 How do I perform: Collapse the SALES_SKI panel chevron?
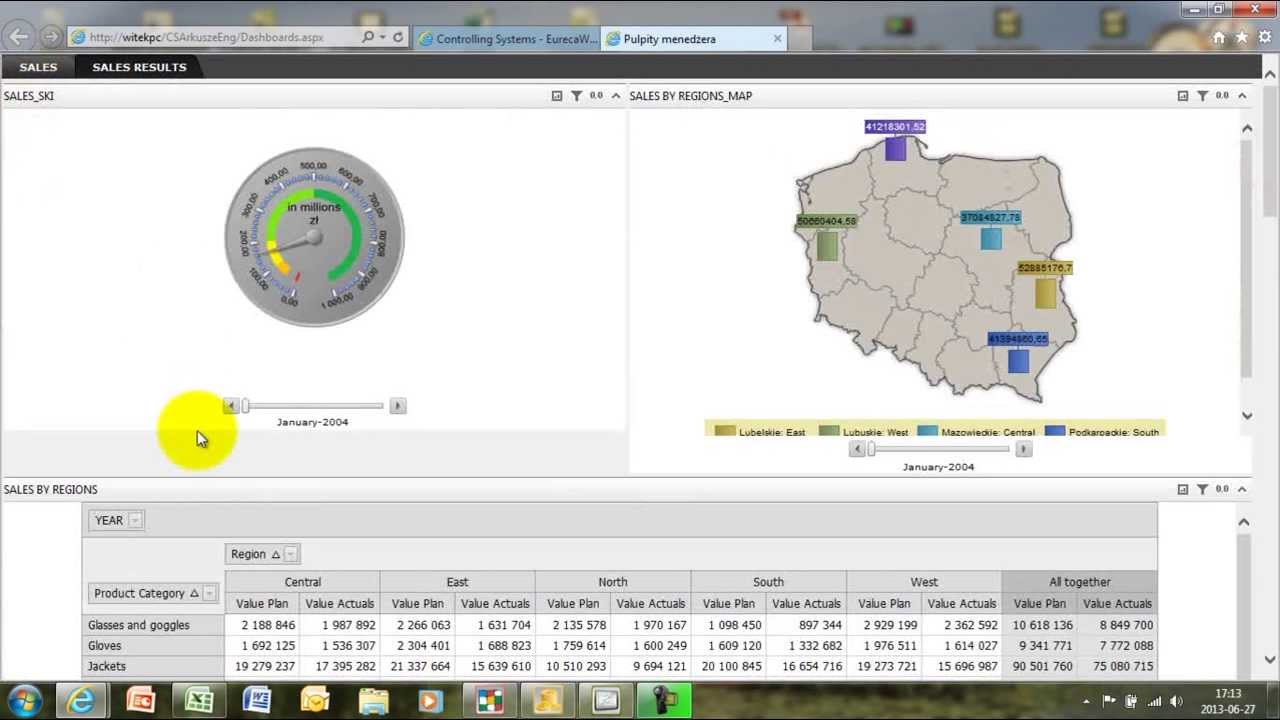point(616,95)
